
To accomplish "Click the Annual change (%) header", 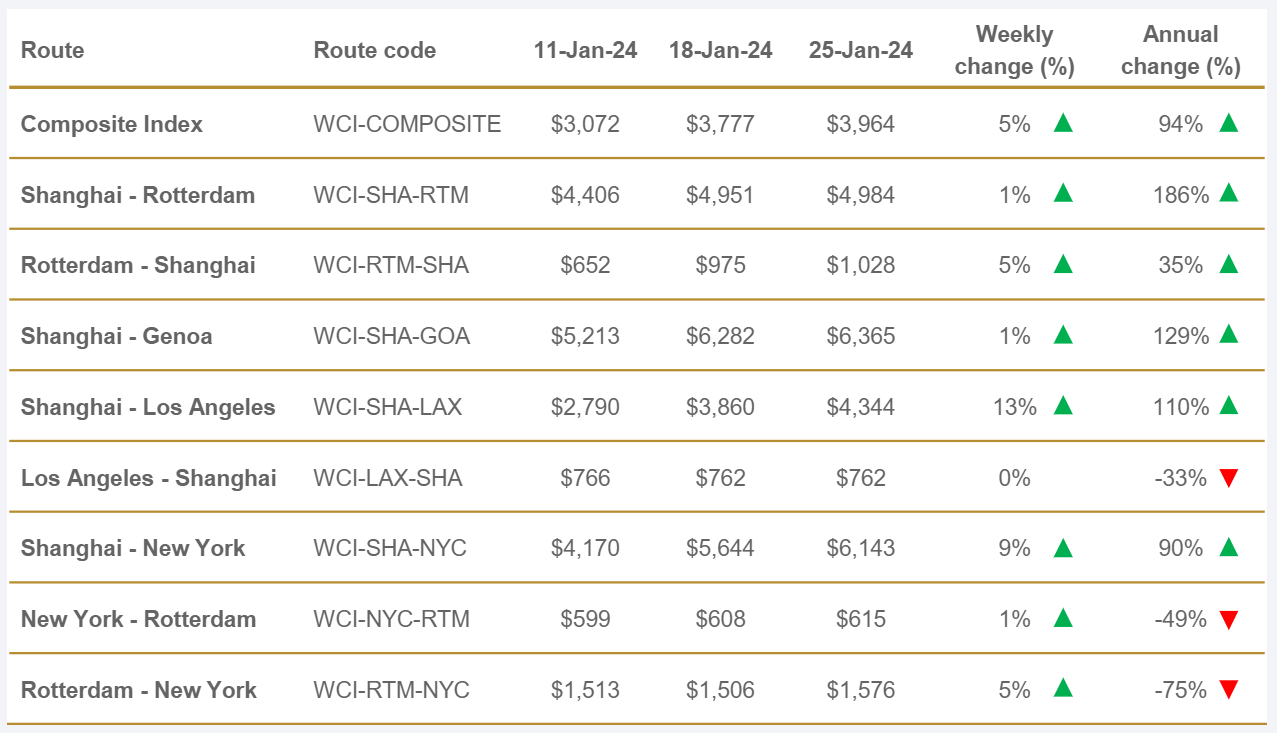I will point(1180,50).
